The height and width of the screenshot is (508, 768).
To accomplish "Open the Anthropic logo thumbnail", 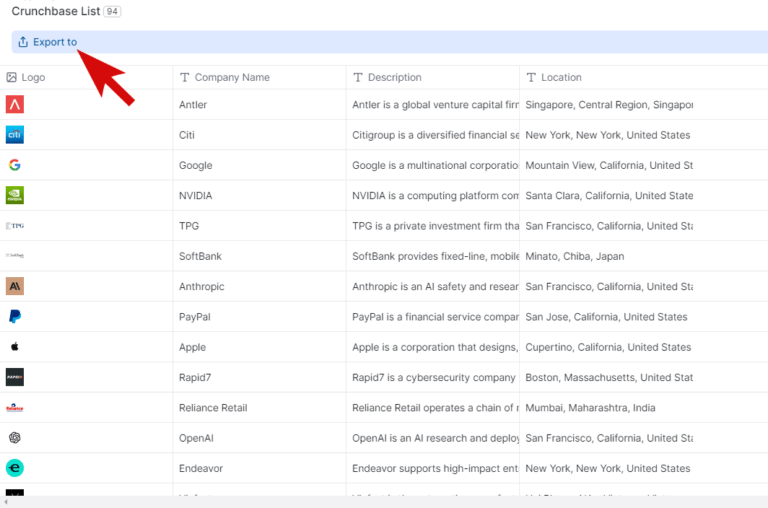I will point(15,287).
